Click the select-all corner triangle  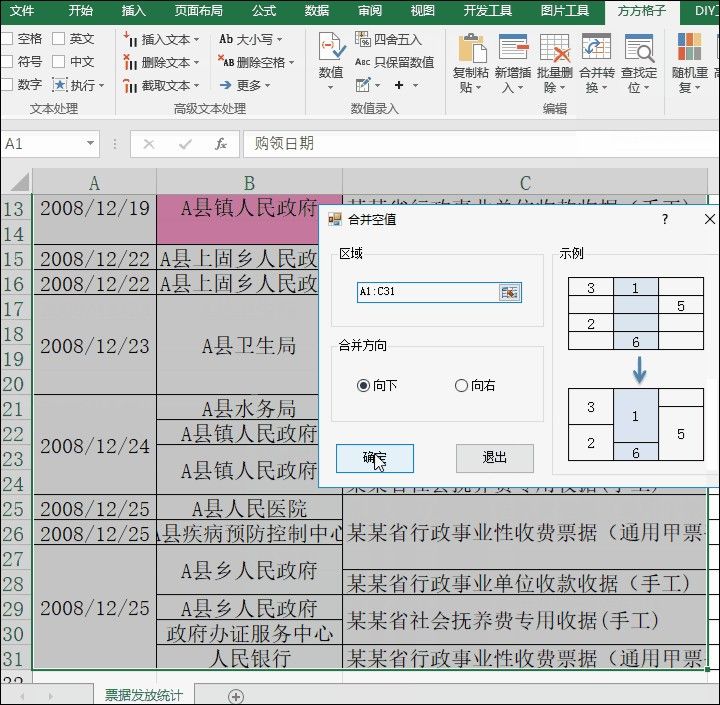point(20,182)
